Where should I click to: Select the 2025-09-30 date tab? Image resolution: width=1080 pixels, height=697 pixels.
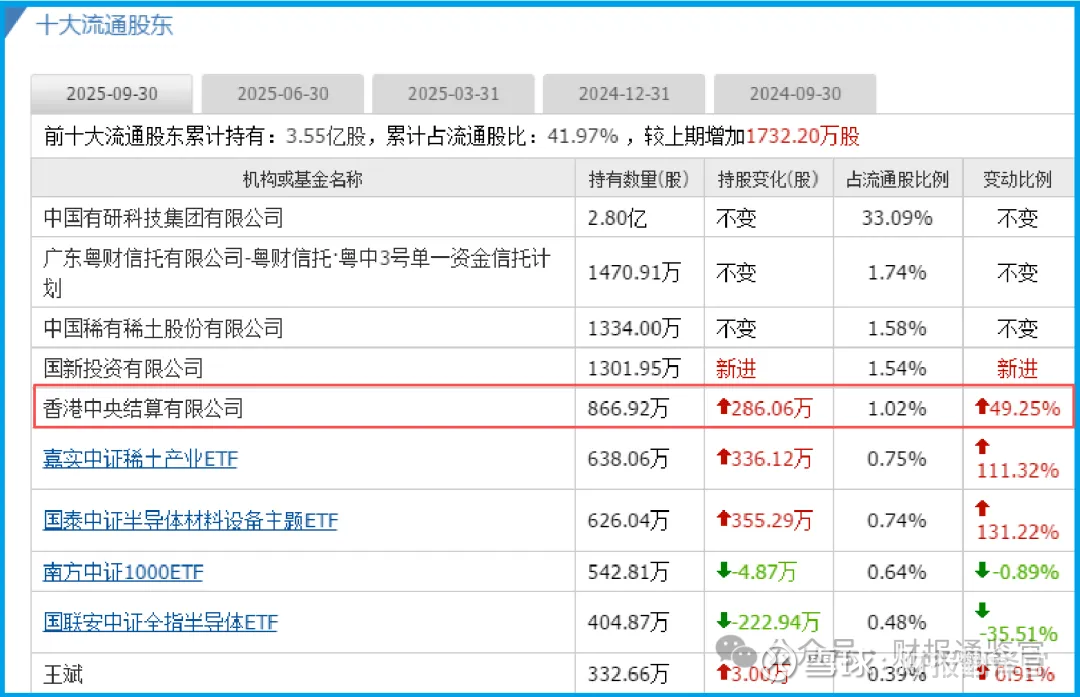(x=112, y=94)
